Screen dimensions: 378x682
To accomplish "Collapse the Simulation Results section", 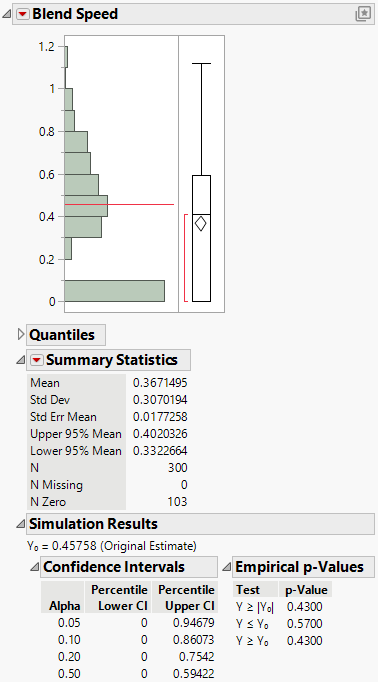I will (x=20, y=524).
